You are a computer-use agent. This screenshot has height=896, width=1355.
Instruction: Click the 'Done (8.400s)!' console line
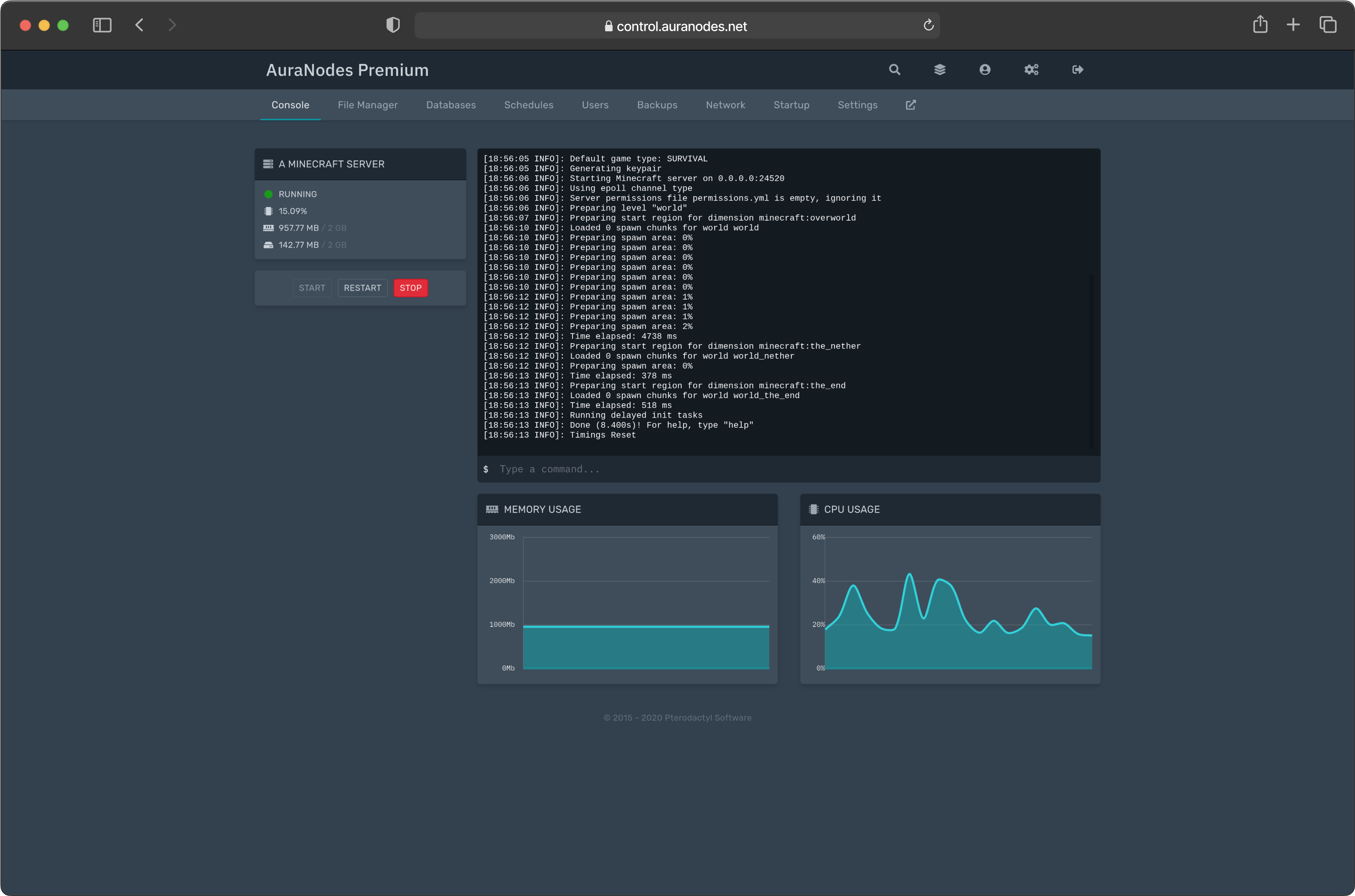point(618,425)
